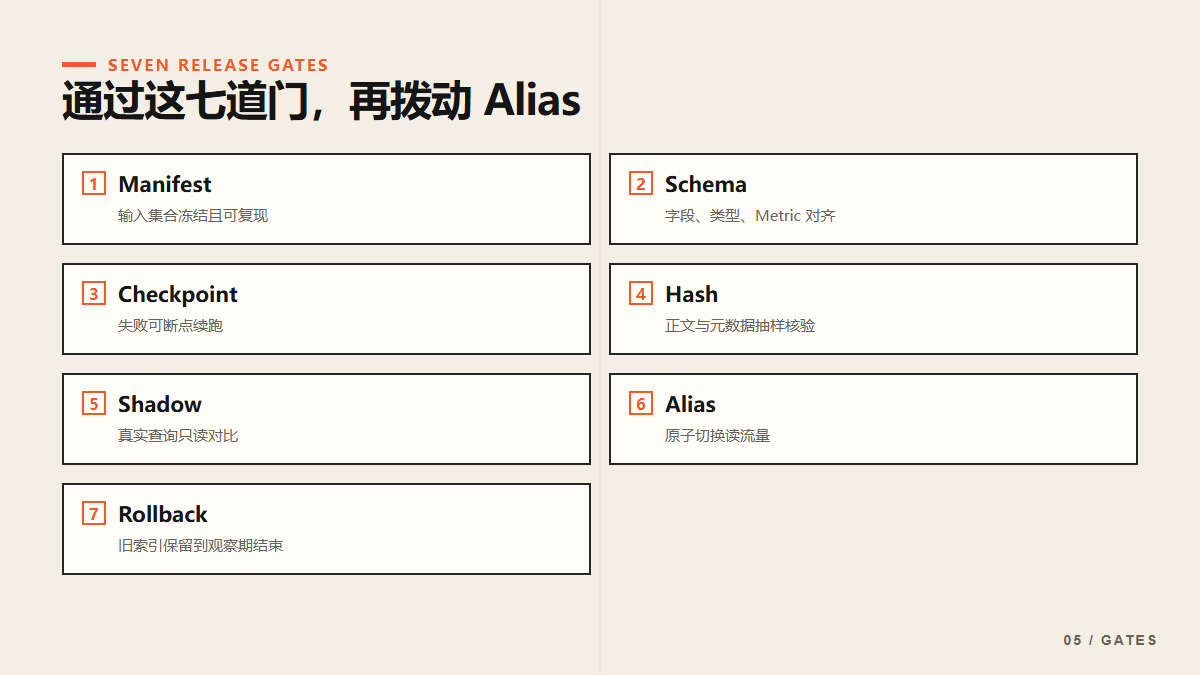Image resolution: width=1200 pixels, height=675 pixels.
Task: Click the number 6 badge beside Alias
Action: point(641,404)
